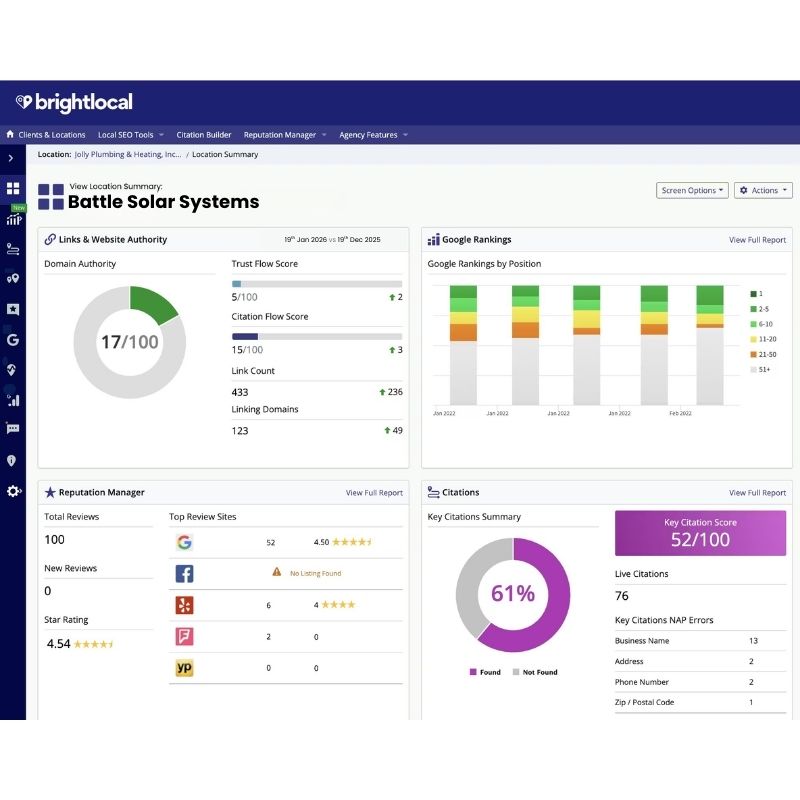Open the Screen Options dropdown
This screenshot has width=800, height=800.
click(x=692, y=190)
